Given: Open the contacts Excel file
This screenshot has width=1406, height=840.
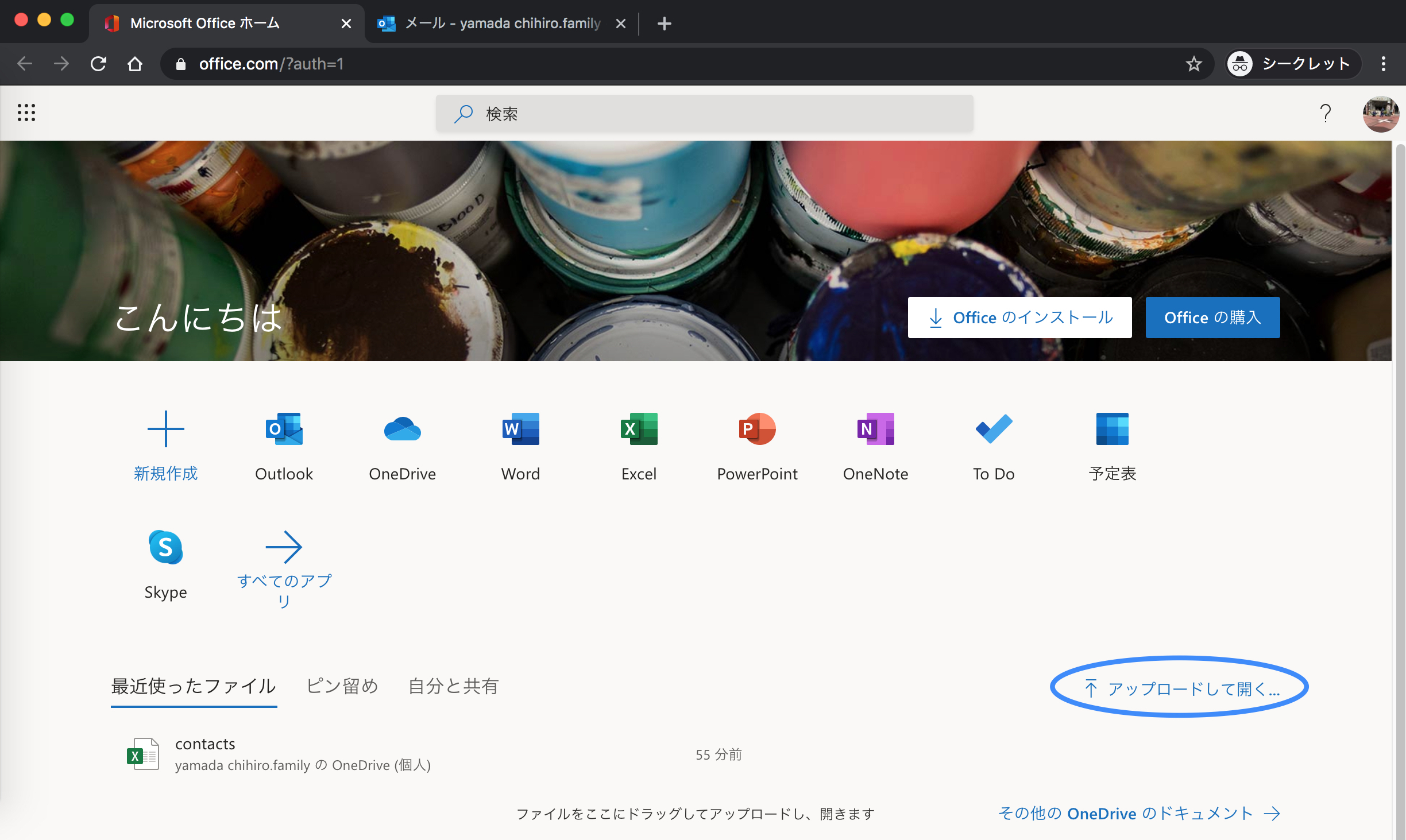Looking at the screenshot, I should click(205, 744).
